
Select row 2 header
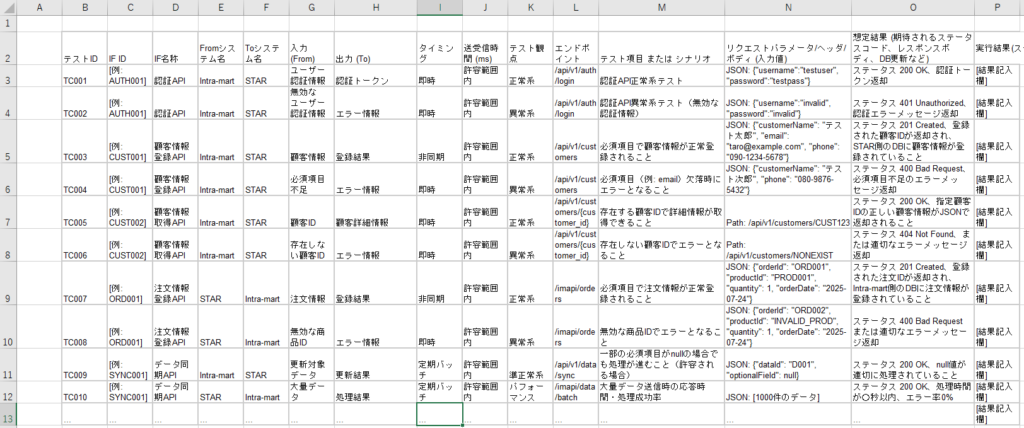click(7, 48)
